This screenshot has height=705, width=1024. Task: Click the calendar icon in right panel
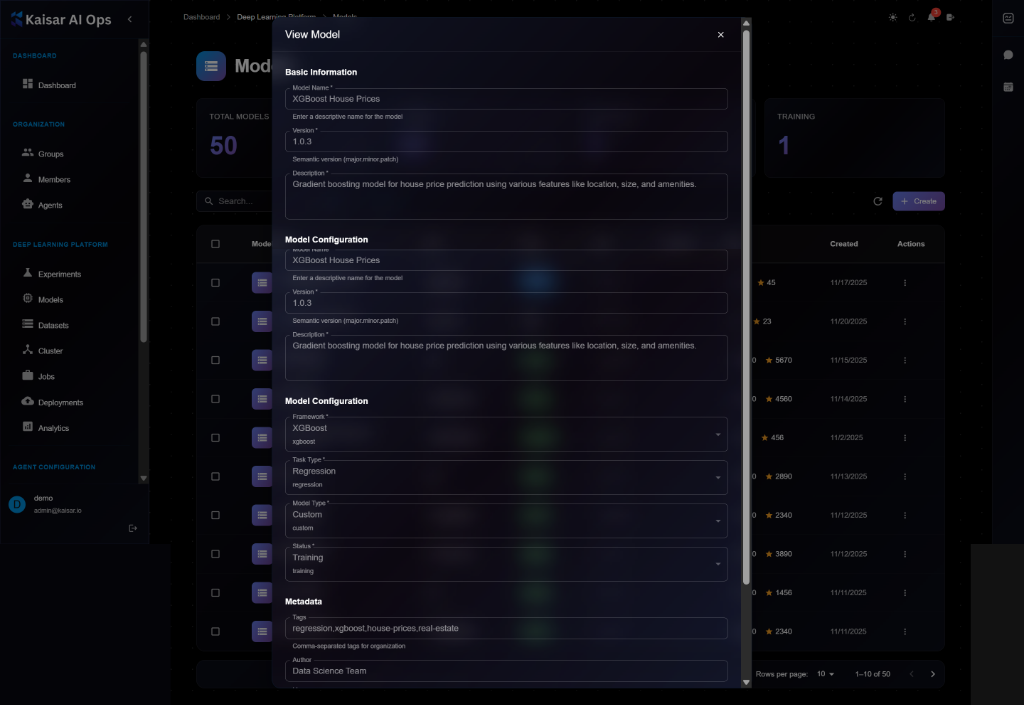(x=1008, y=87)
